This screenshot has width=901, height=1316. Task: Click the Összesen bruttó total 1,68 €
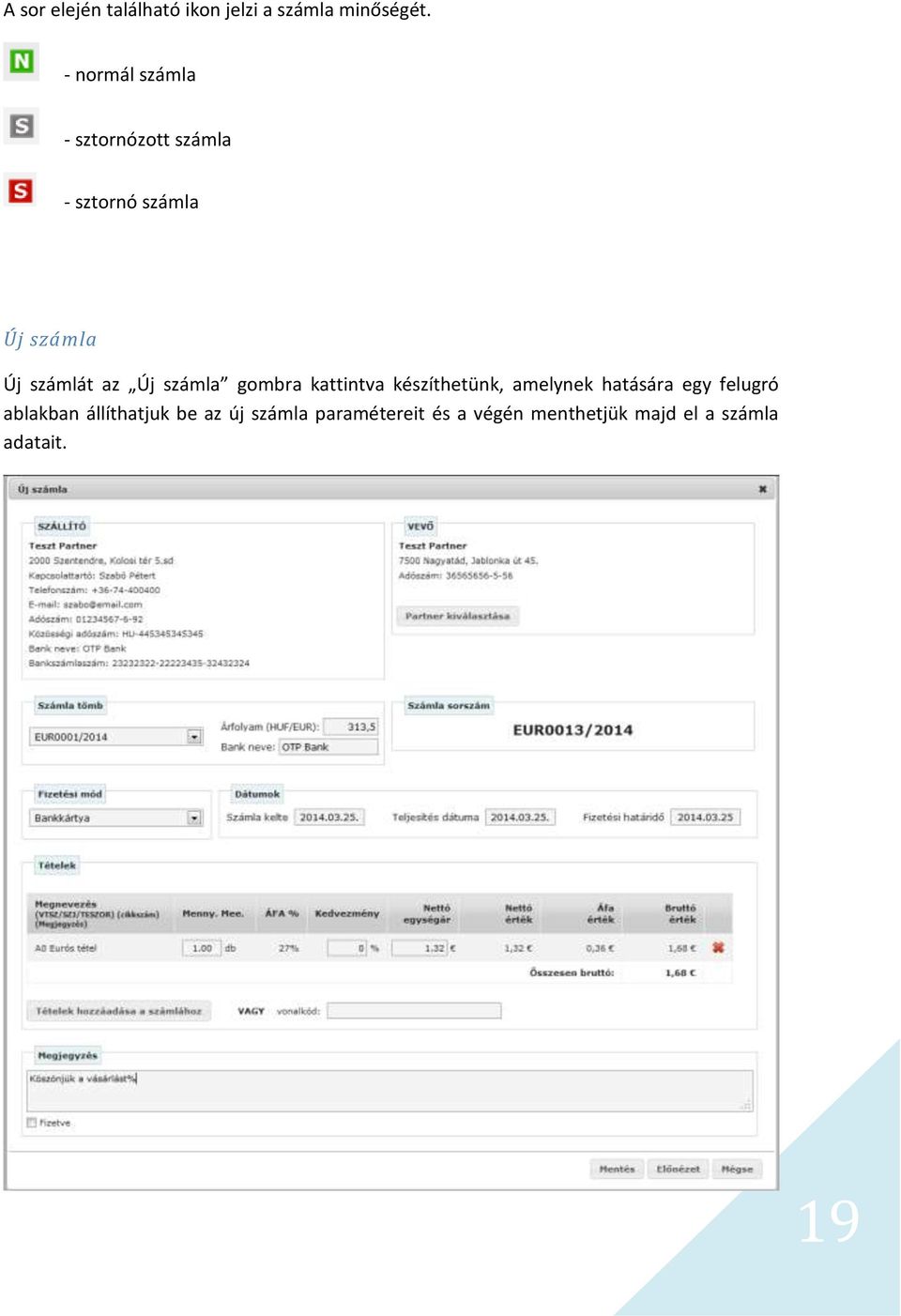(680, 973)
